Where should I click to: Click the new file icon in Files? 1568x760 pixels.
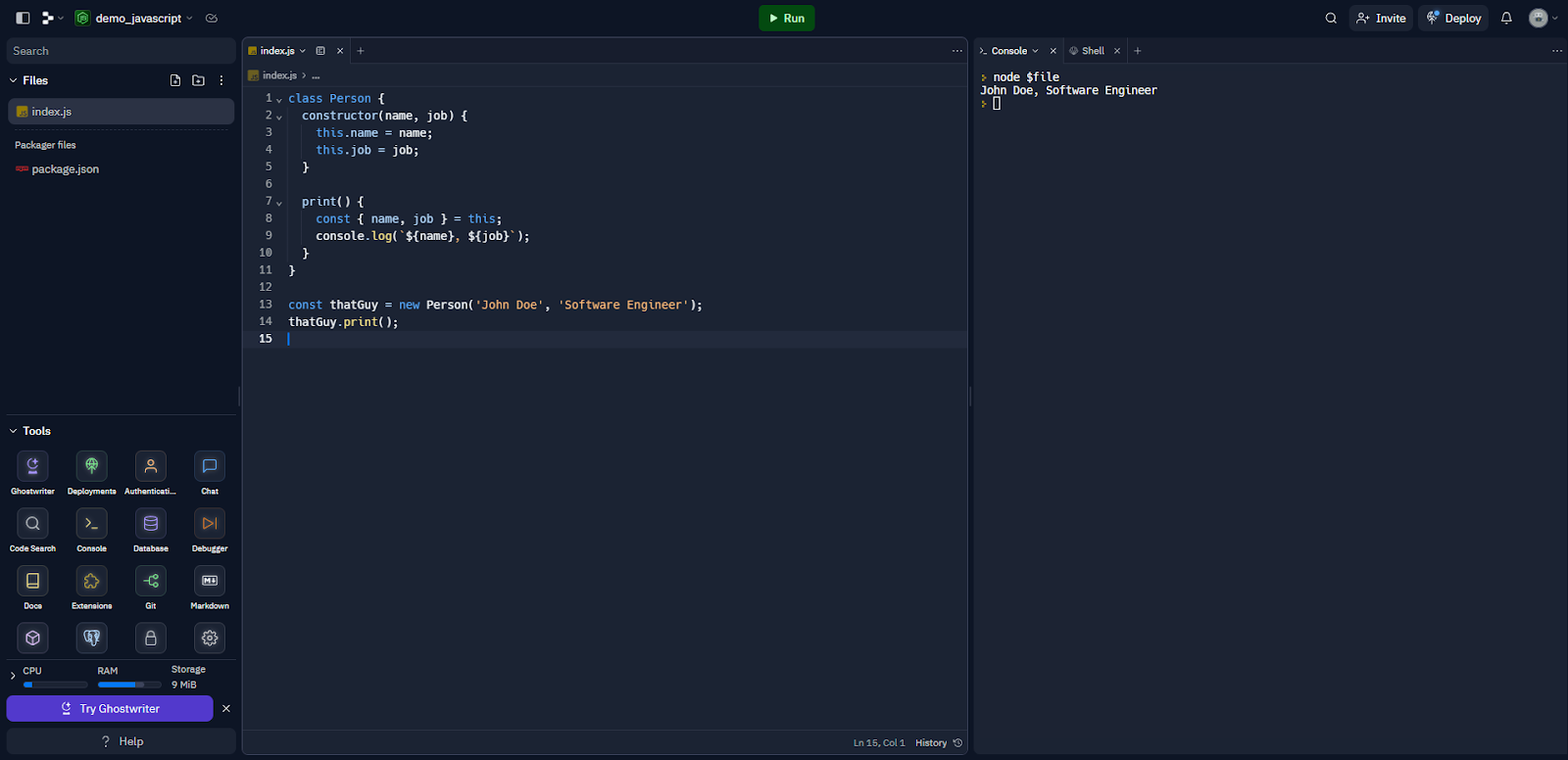(x=175, y=80)
